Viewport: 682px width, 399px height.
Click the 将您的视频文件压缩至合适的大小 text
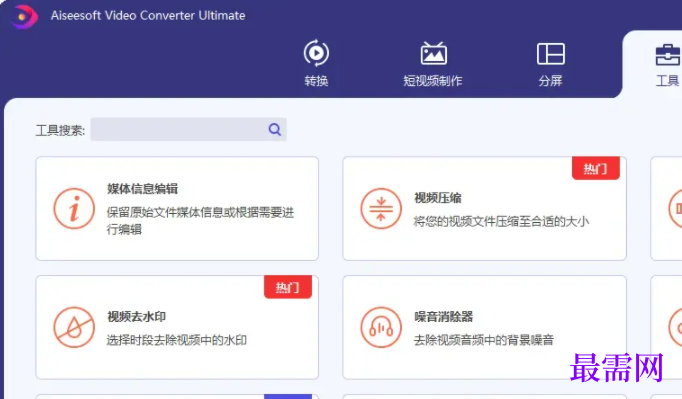[x=501, y=221]
